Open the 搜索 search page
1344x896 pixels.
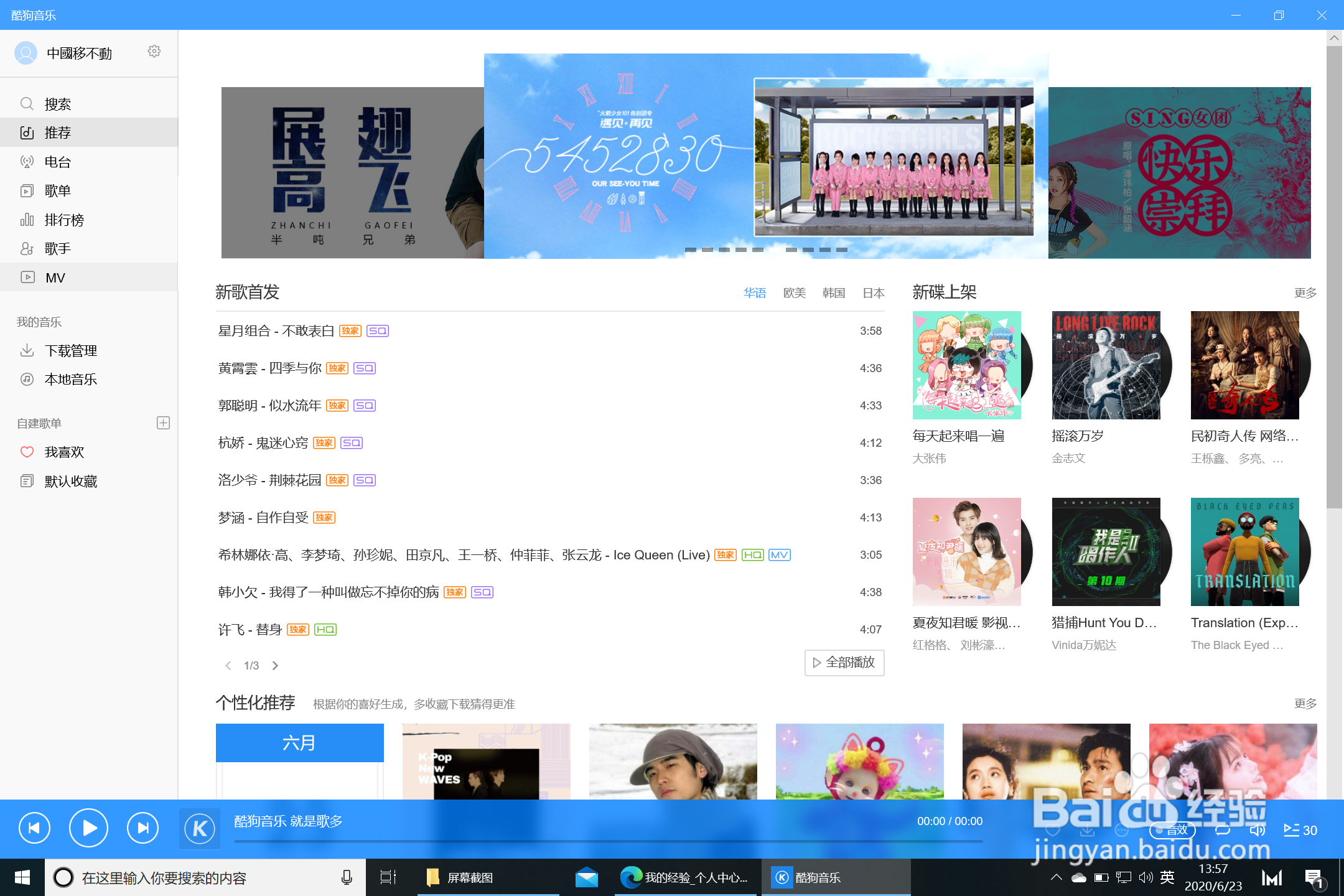point(89,104)
